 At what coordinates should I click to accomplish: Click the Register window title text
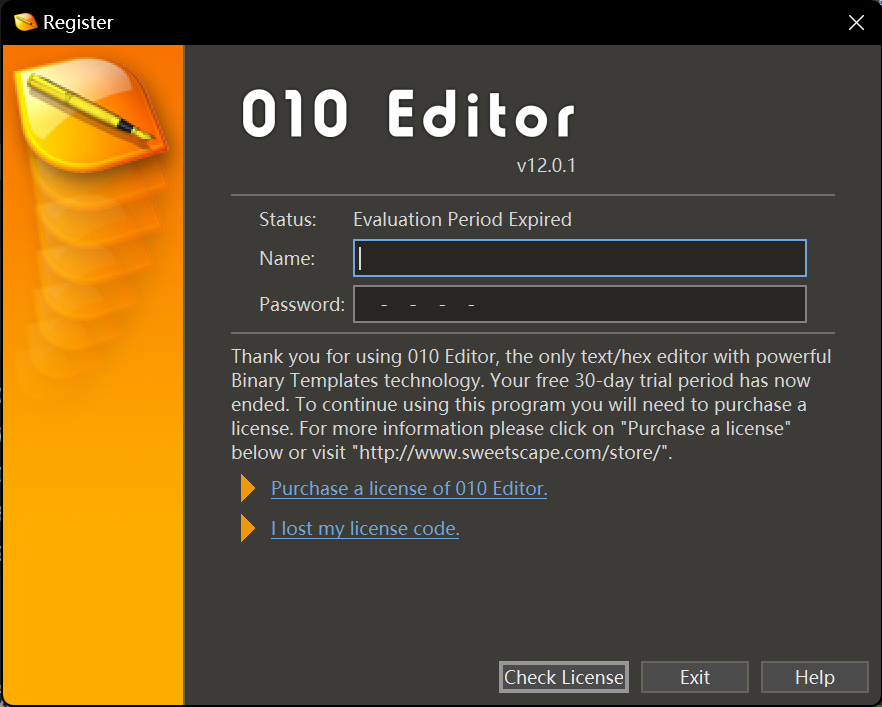pyautogui.click(x=78, y=22)
